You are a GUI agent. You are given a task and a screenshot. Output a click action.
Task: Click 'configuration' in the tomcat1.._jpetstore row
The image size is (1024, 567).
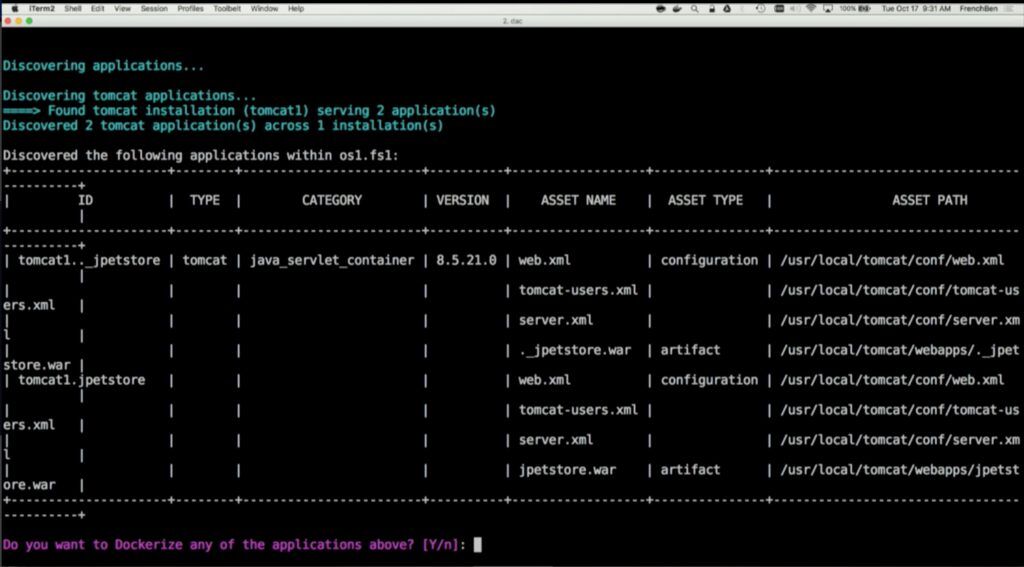pos(709,261)
